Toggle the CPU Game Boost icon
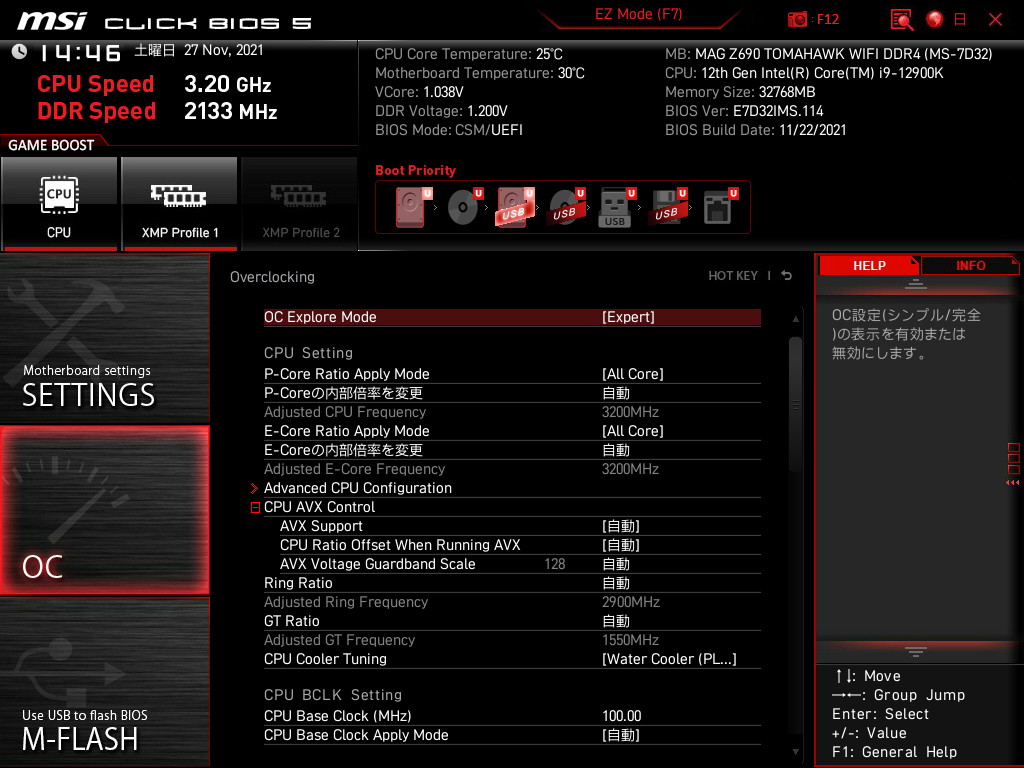Screen dimensions: 1024x768 coord(59,204)
